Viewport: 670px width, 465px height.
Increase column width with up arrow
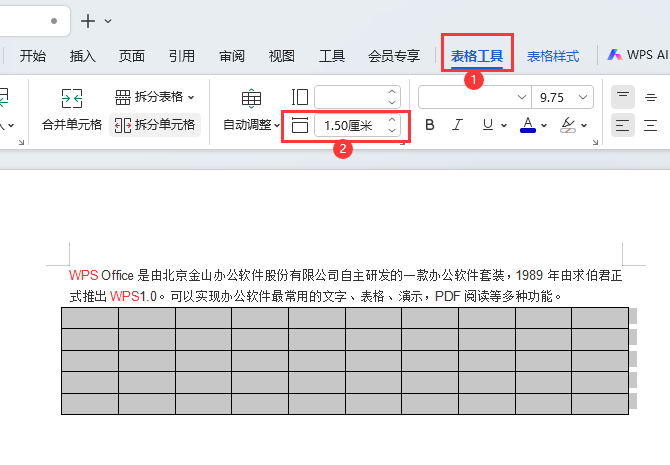pyautogui.click(x=392, y=92)
